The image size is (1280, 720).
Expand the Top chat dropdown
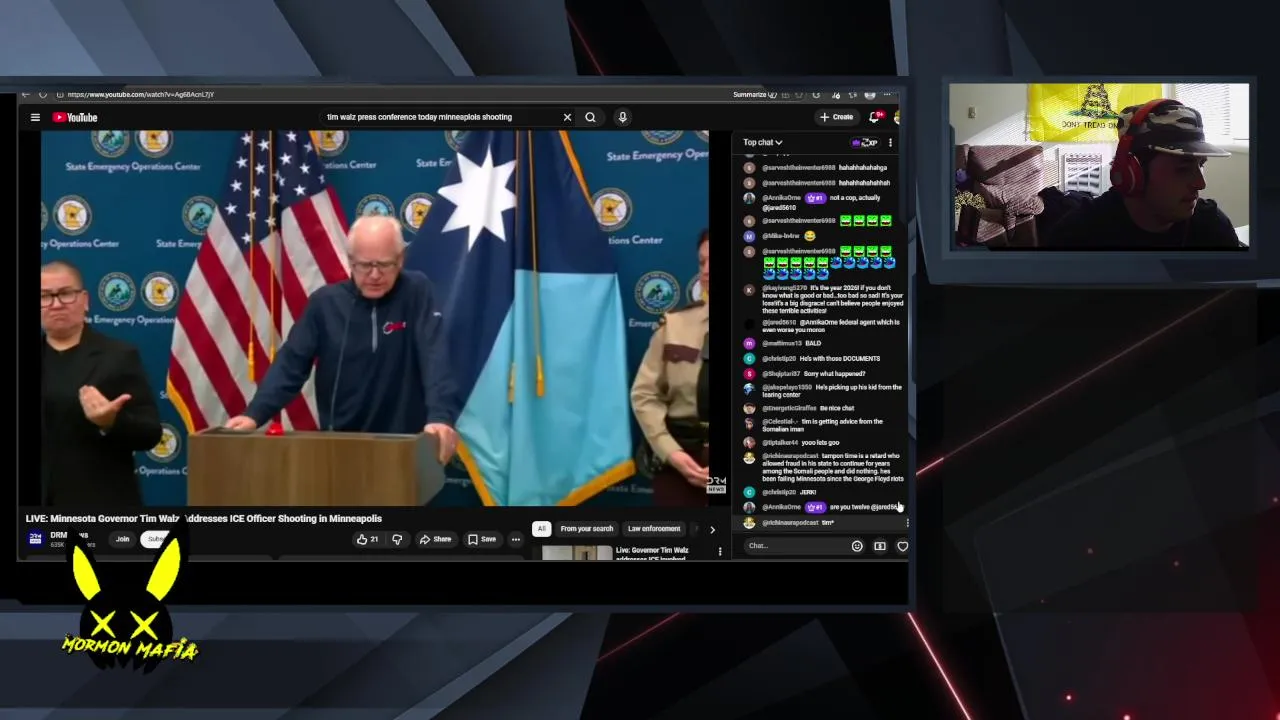[762, 142]
